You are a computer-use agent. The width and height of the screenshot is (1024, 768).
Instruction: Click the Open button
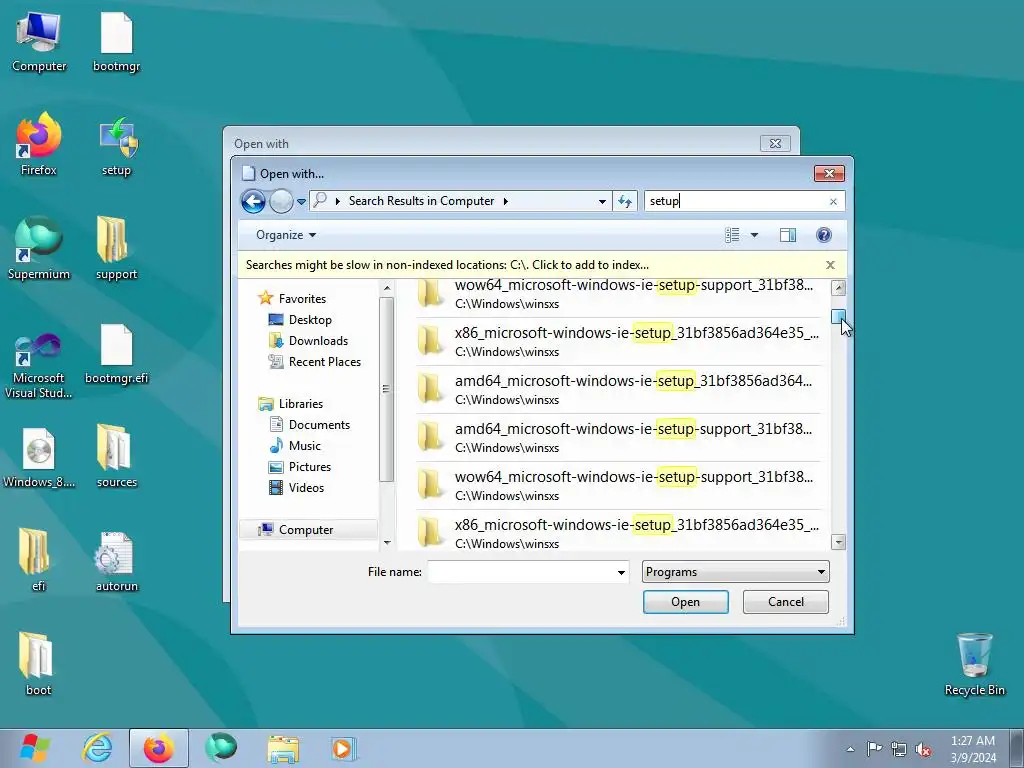[x=686, y=602]
